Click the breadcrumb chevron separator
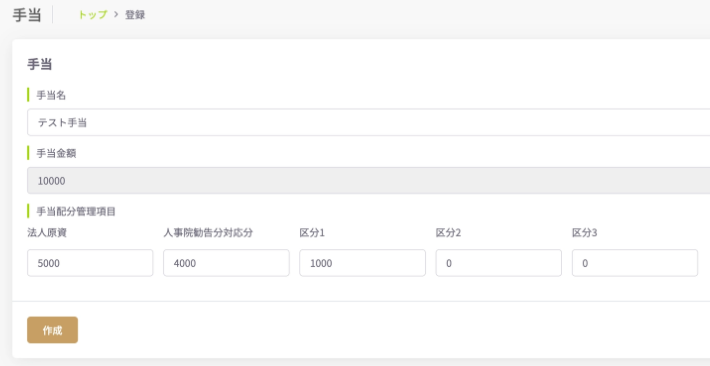This screenshot has width=710, height=366. coord(116,15)
